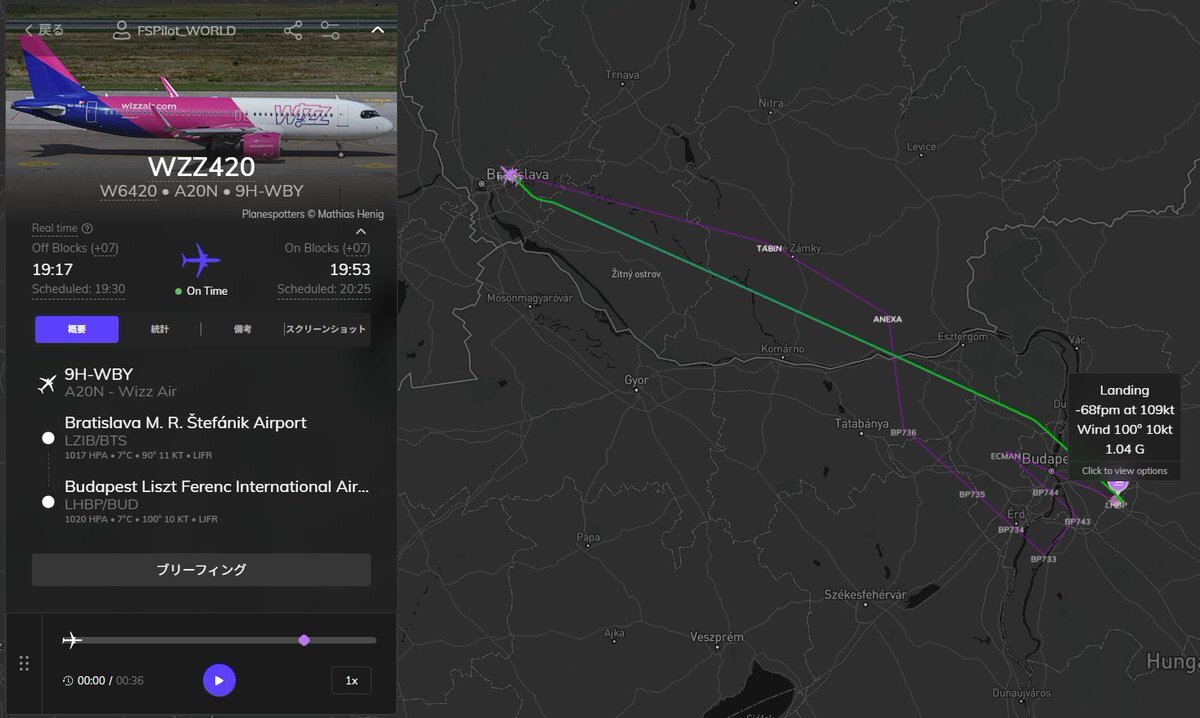Click the Wizz Air aircraft photo

click(200, 110)
